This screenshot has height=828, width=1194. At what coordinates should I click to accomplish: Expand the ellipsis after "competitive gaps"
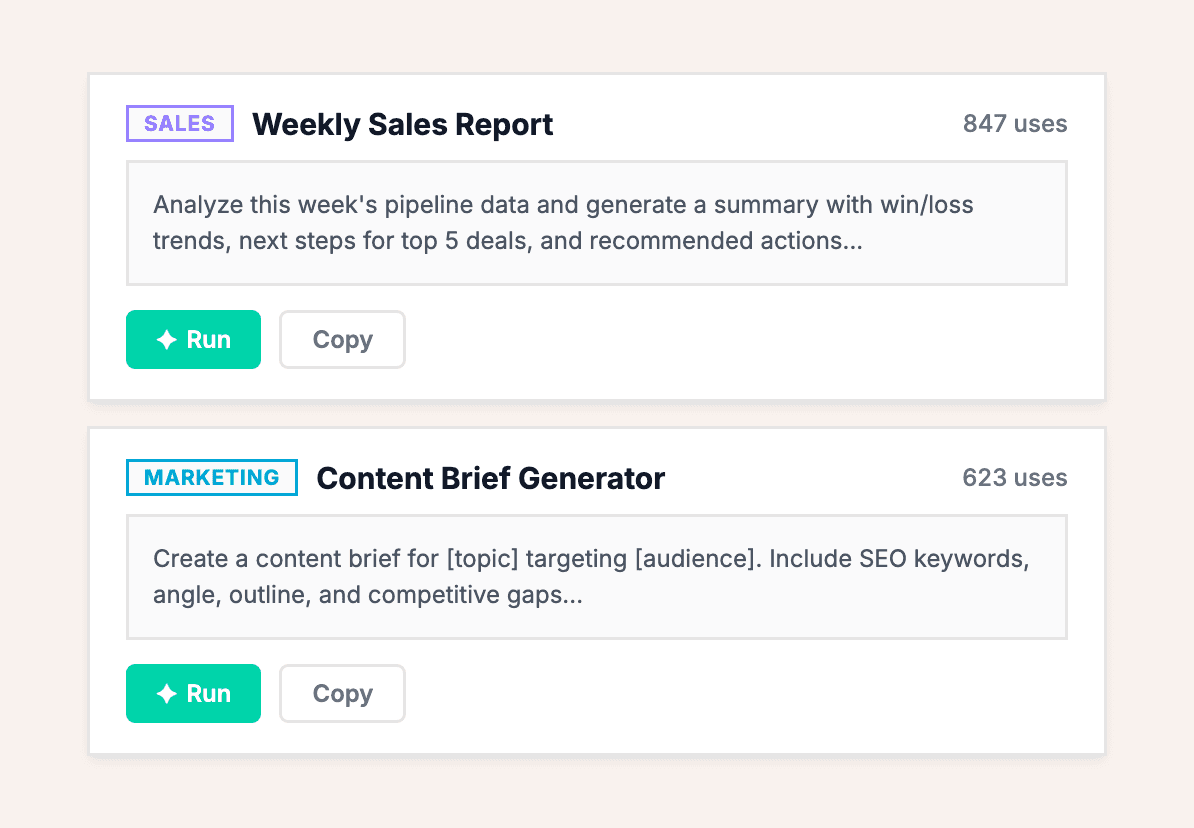(574, 596)
